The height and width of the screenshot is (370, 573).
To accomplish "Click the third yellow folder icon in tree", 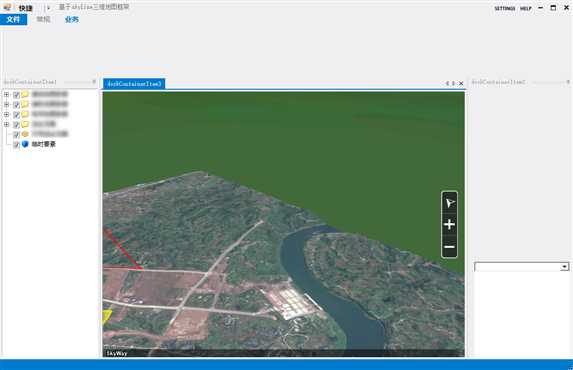I will pos(25,114).
